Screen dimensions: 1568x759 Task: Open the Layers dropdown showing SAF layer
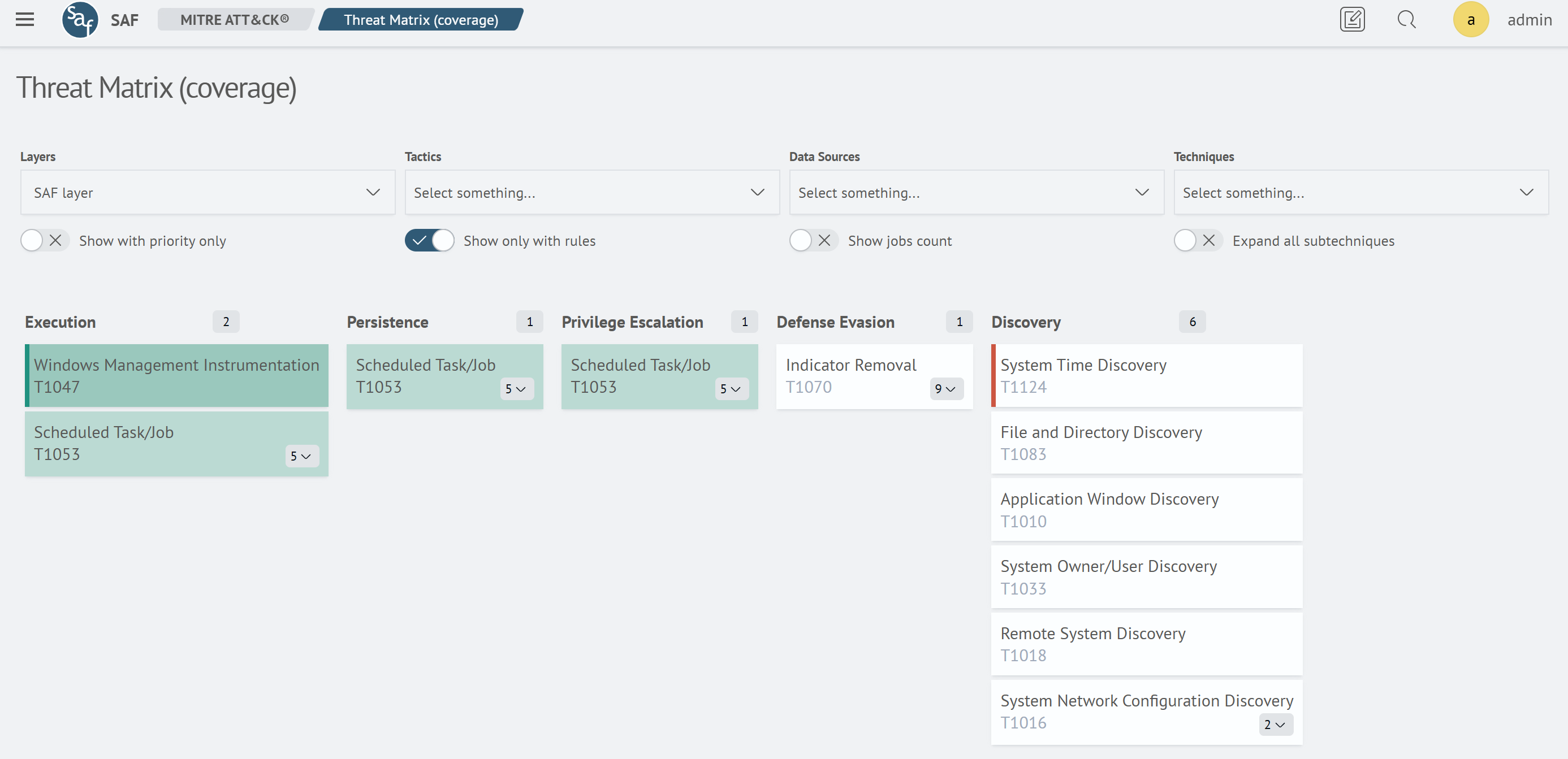(x=208, y=192)
